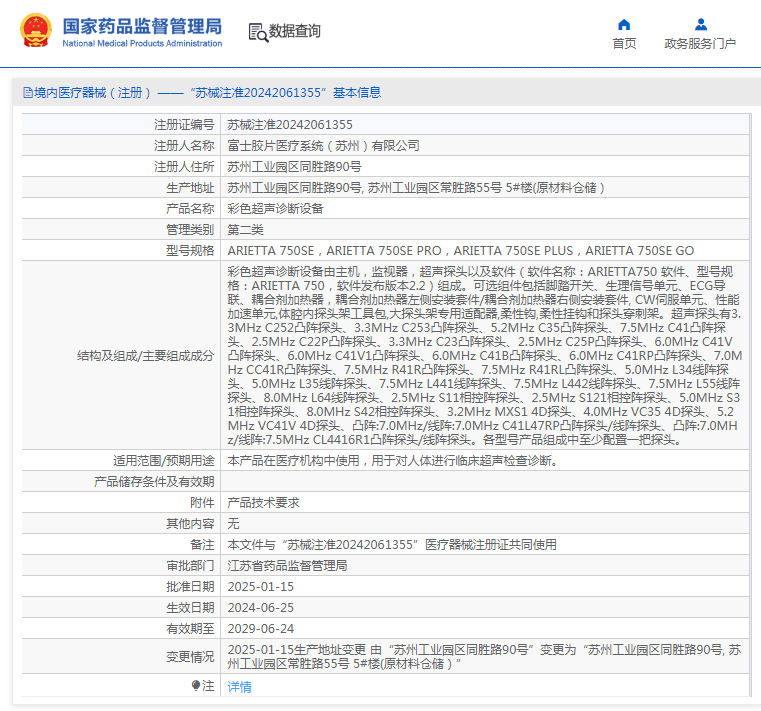Viewport: 761px width, 711px height.
Task: Click other content value 无
Action: 233,523
